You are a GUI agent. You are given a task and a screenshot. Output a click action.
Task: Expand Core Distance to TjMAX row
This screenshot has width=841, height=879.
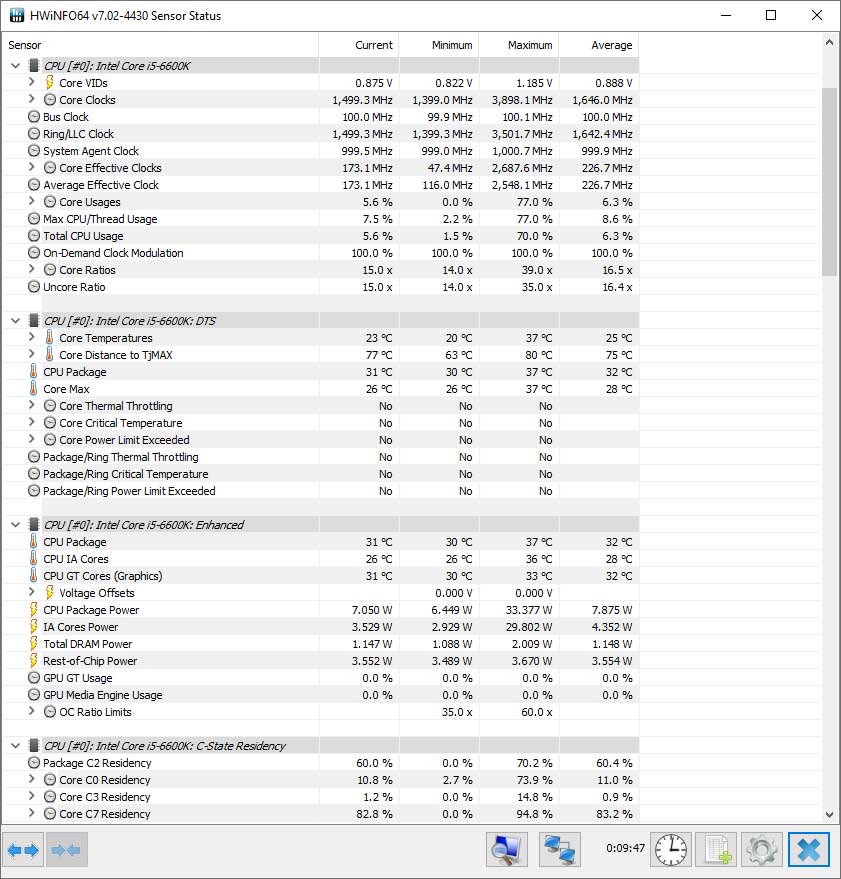(31, 354)
